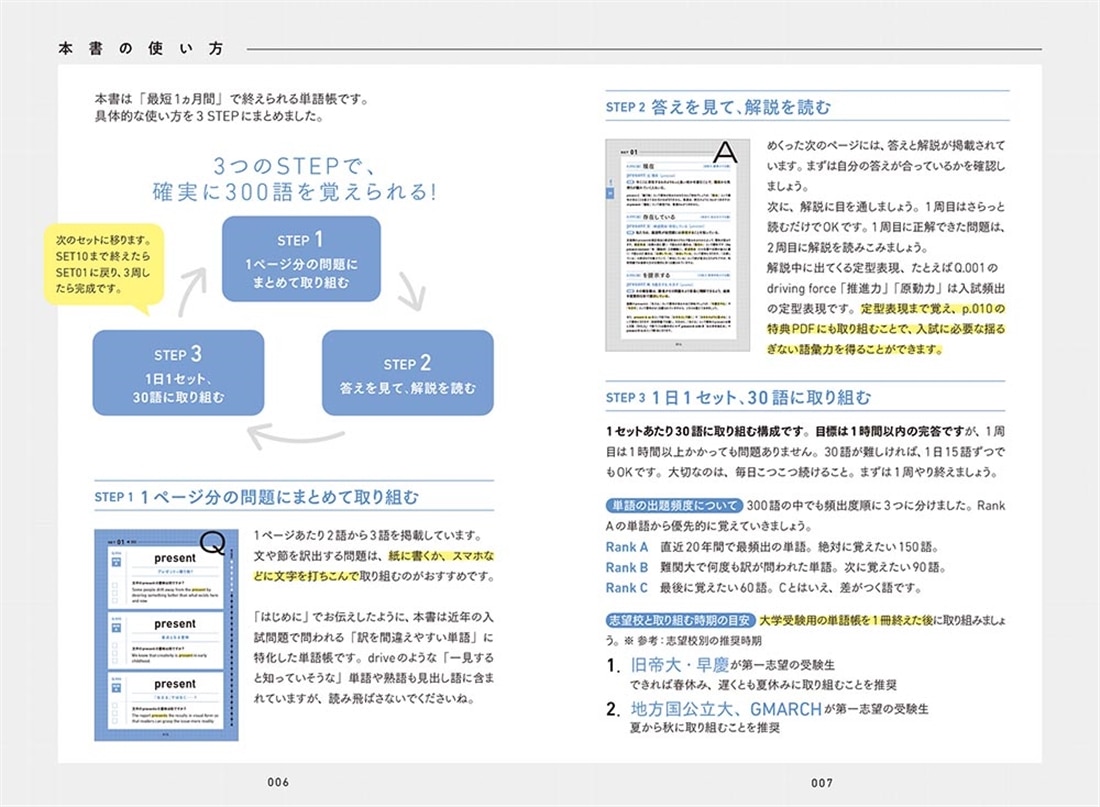This screenshot has width=1100, height=807.
Task: Click the blue text "地方国公立大、GMARCH"
Action: coord(726,709)
